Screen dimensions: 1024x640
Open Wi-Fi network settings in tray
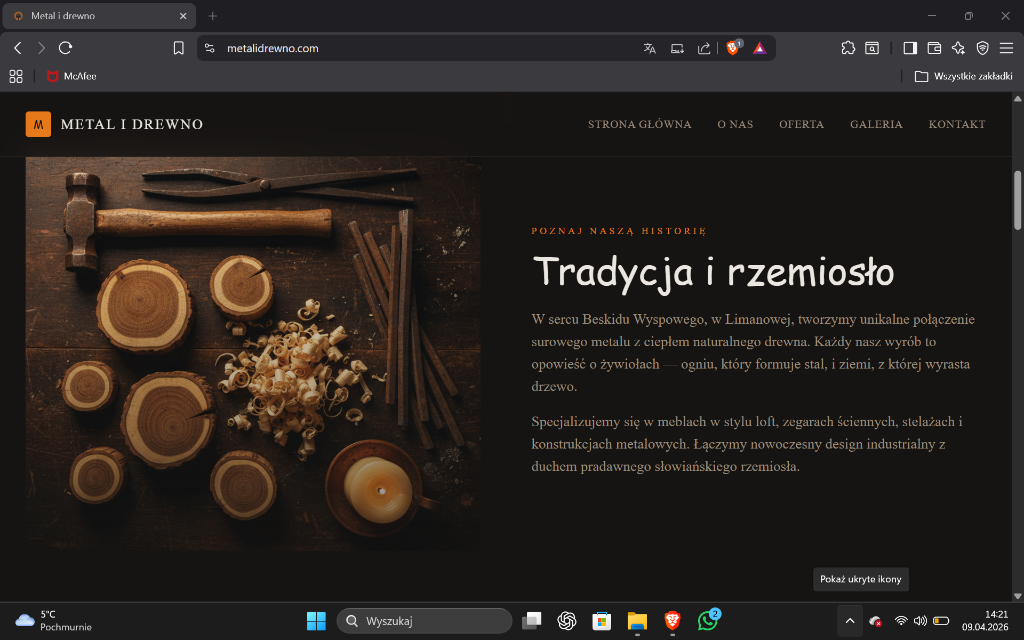click(x=901, y=620)
